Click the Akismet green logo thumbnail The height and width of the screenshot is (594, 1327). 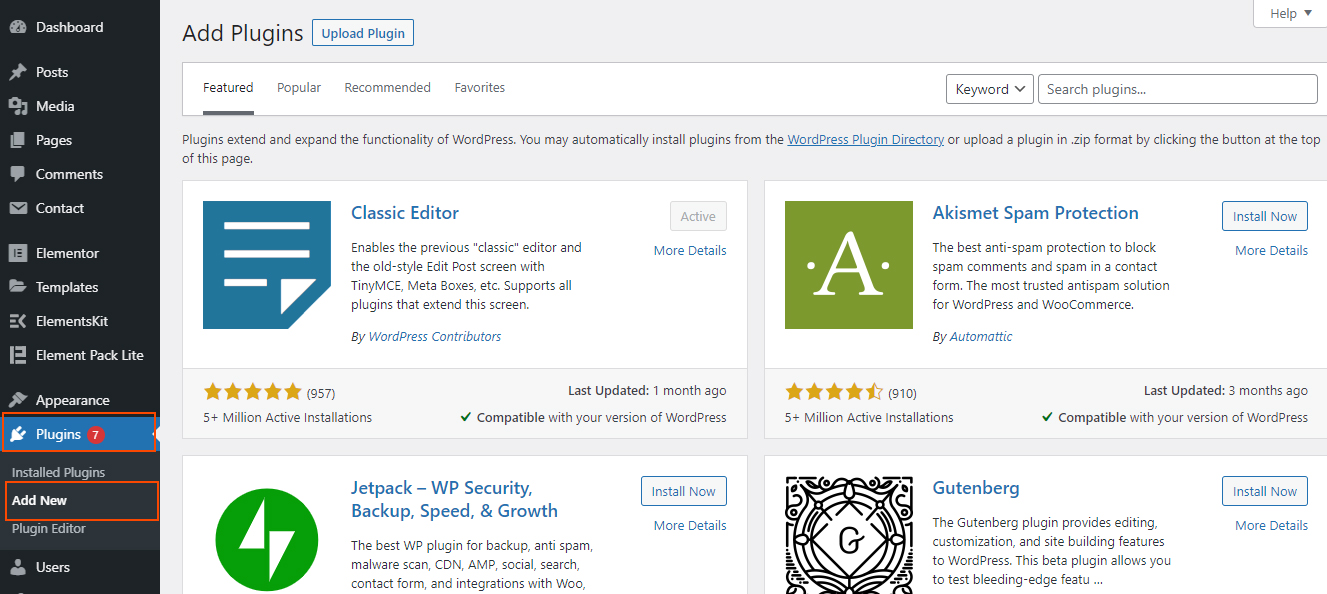pyautogui.click(x=849, y=265)
